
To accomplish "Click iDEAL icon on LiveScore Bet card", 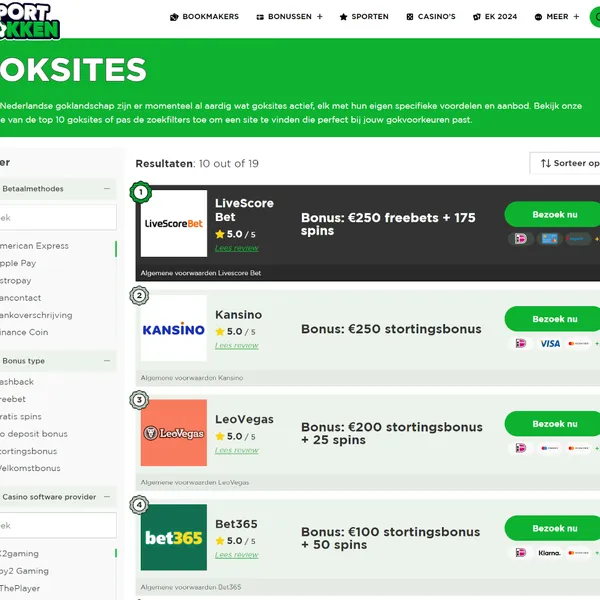I will pyautogui.click(x=520, y=239).
